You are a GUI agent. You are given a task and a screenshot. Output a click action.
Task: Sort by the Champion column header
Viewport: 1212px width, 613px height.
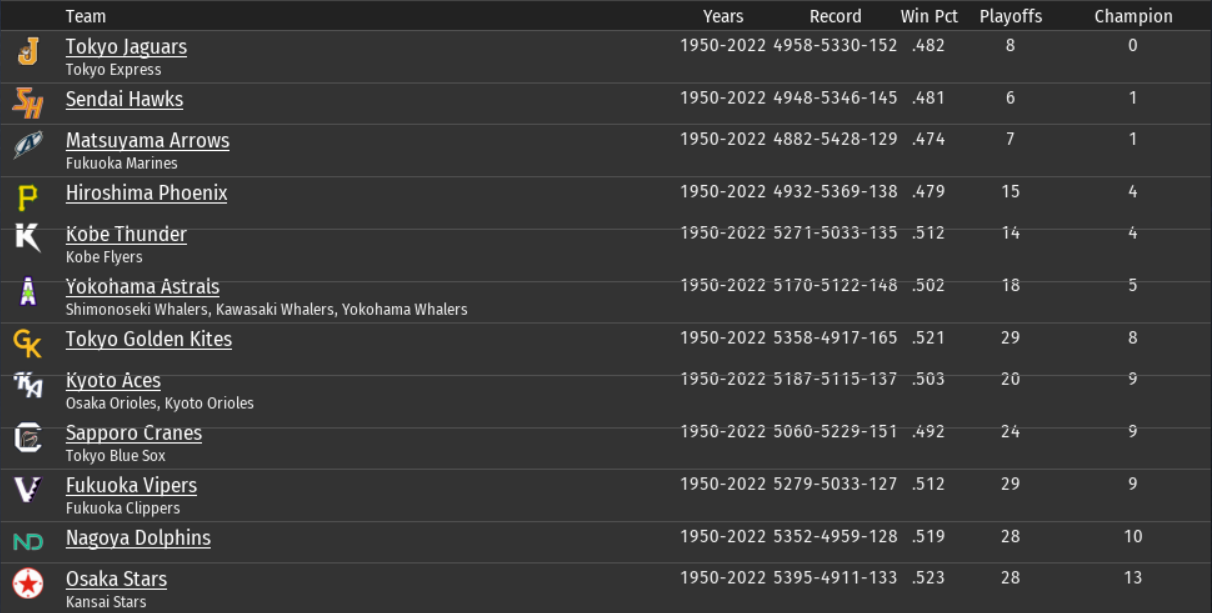click(1133, 16)
